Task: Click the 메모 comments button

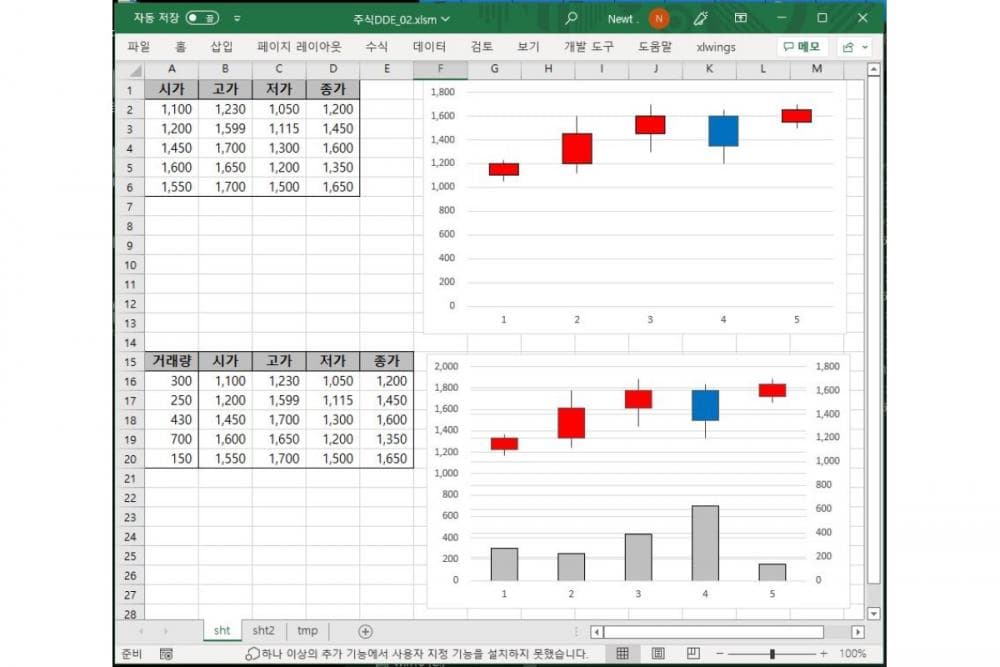Action: tap(802, 47)
